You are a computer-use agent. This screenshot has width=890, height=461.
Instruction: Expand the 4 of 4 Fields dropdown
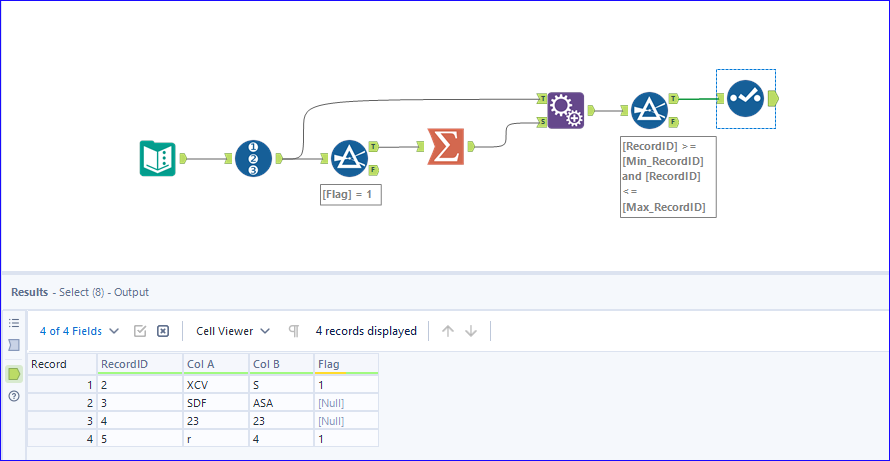pos(79,331)
